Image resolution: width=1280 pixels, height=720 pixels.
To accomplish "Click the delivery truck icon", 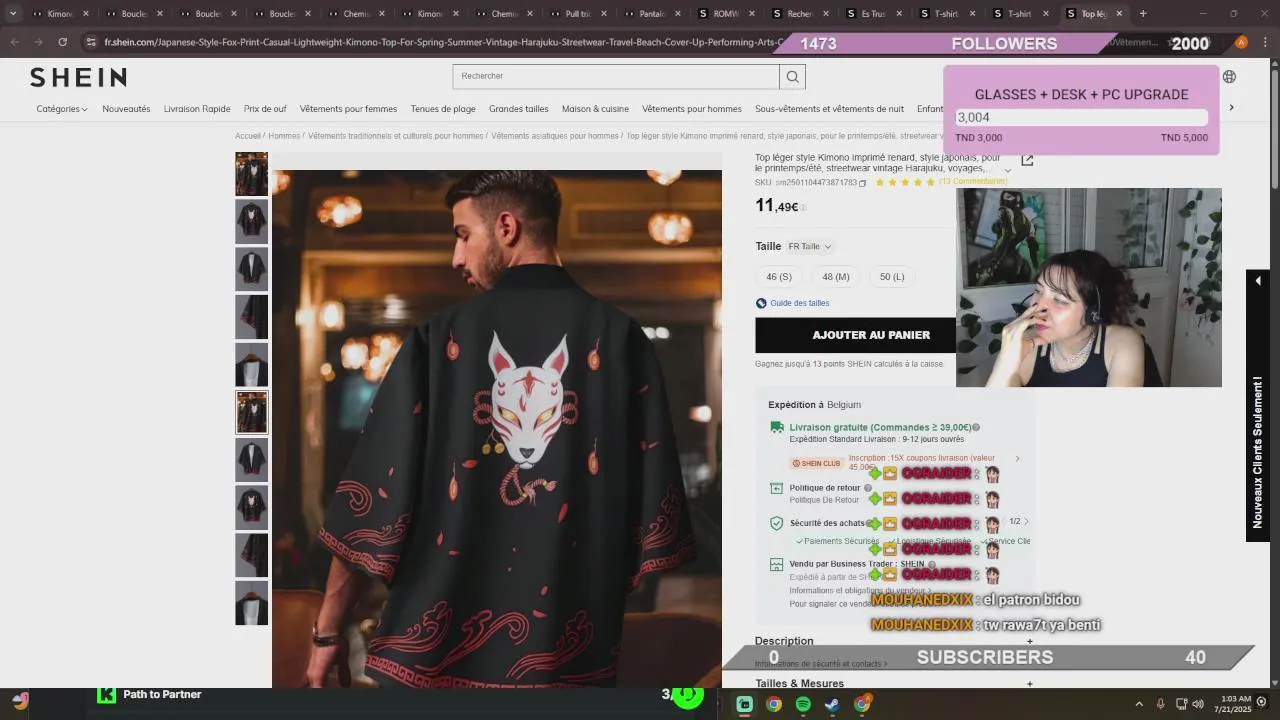I will 777,427.
